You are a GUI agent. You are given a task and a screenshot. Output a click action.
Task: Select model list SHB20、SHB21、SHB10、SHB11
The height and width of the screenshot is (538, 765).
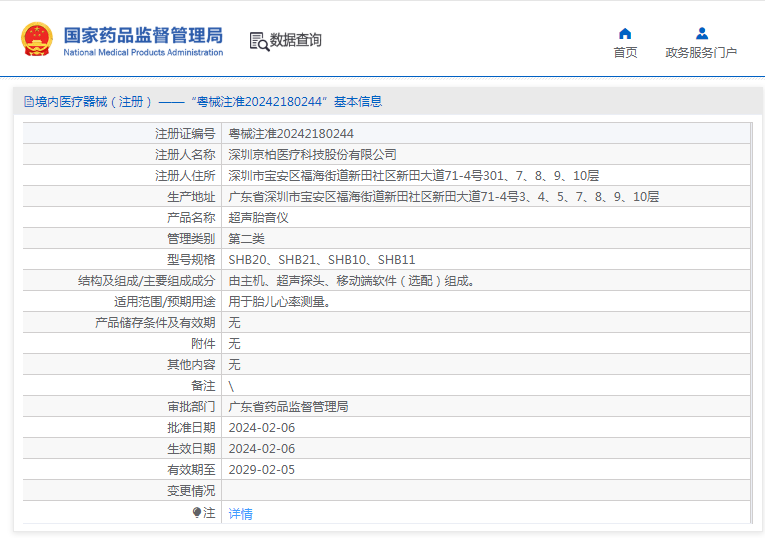[x=322, y=259]
